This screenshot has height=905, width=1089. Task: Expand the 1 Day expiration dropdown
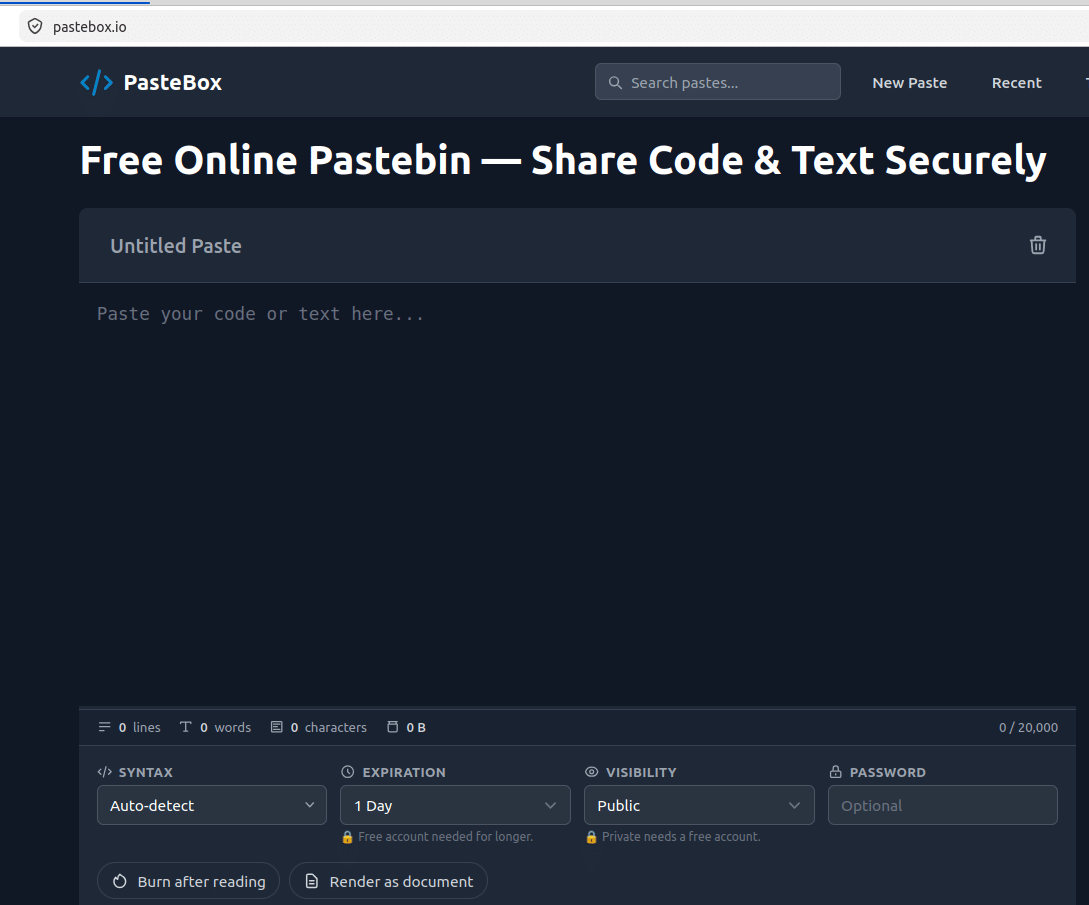tap(455, 805)
